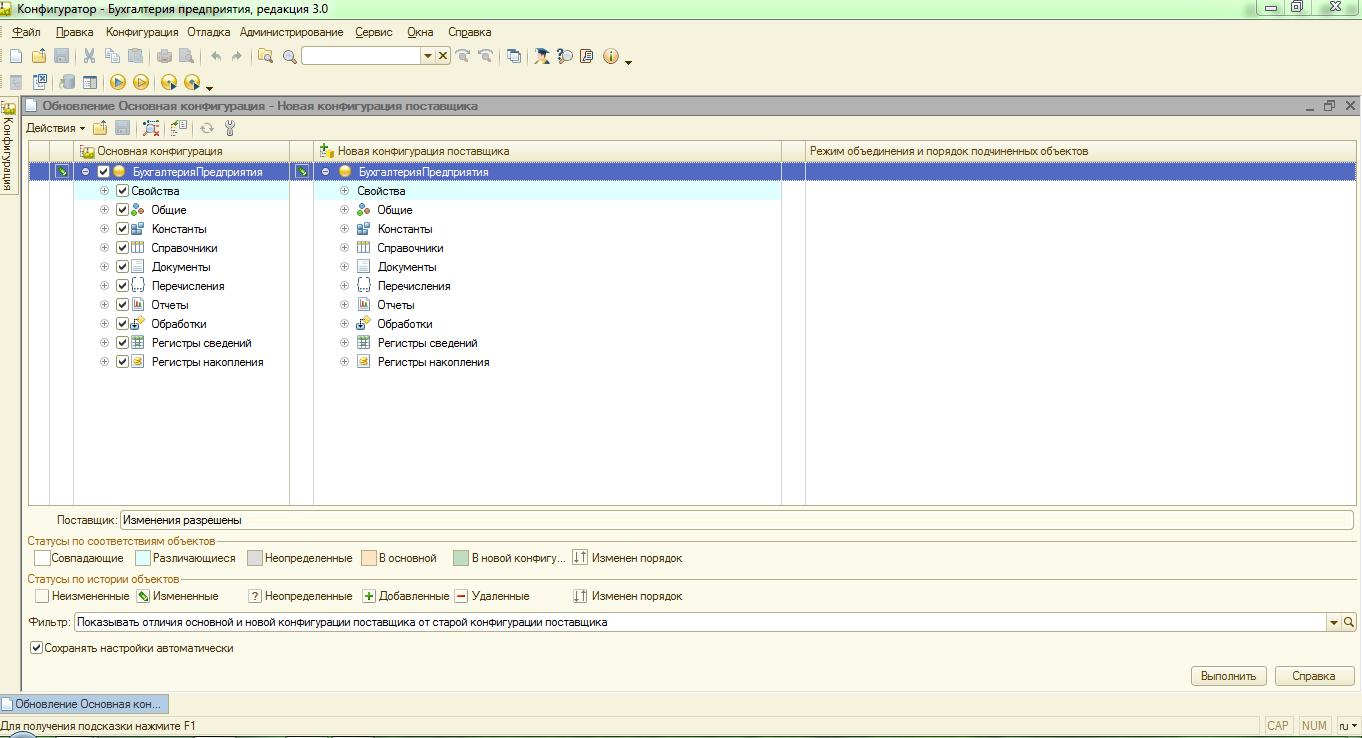The height and width of the screenshot is (738, 1362).
Task: Collapse БухгалтерияПредприятия in Новая конфигурация поставщика
Action: click(326, 172)
